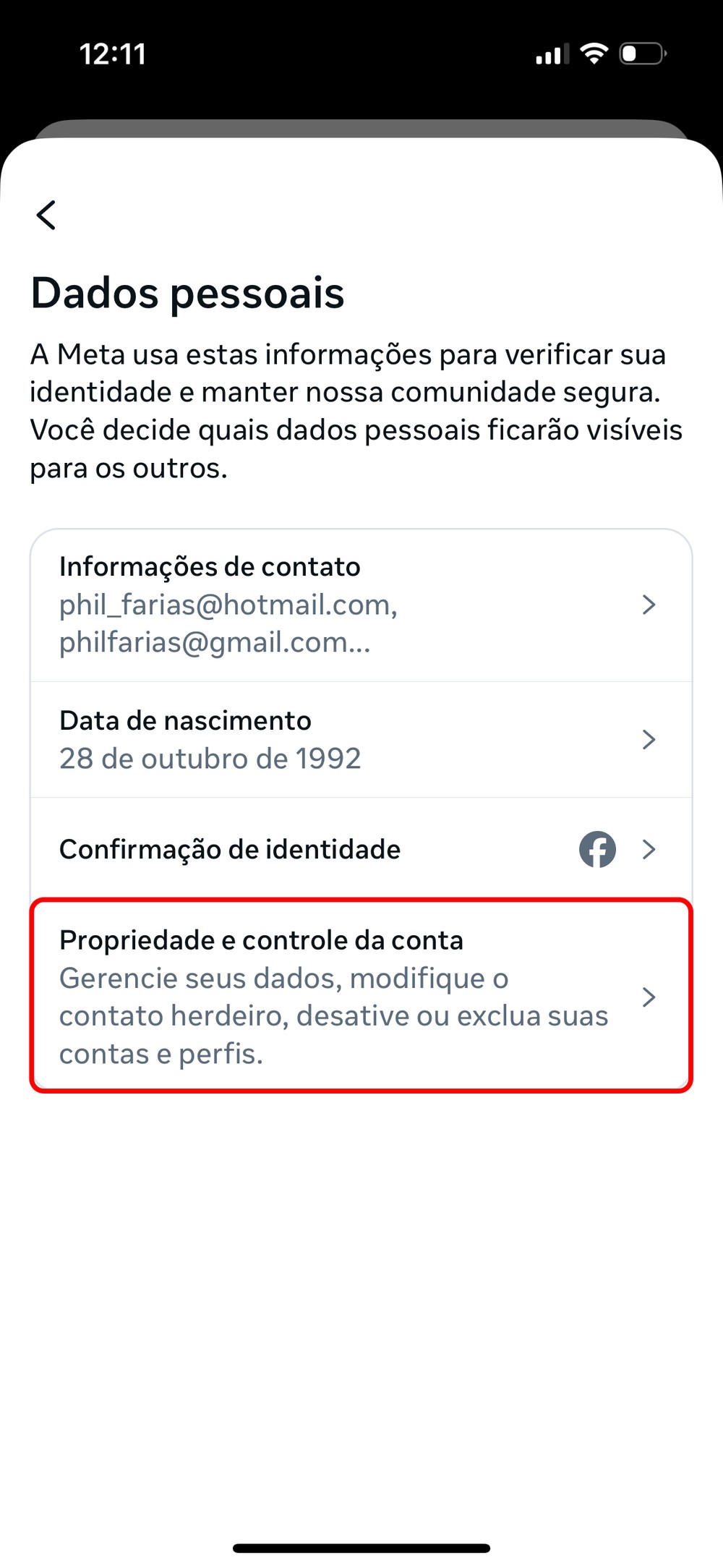The height and width of the screenshot is (1568, 723).
Task: Expand chevron beside Informações de contato
Action: (649, 605)
